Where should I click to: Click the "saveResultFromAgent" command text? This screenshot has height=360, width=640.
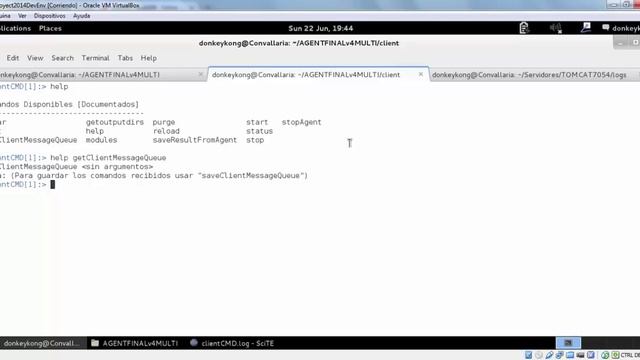195,140
